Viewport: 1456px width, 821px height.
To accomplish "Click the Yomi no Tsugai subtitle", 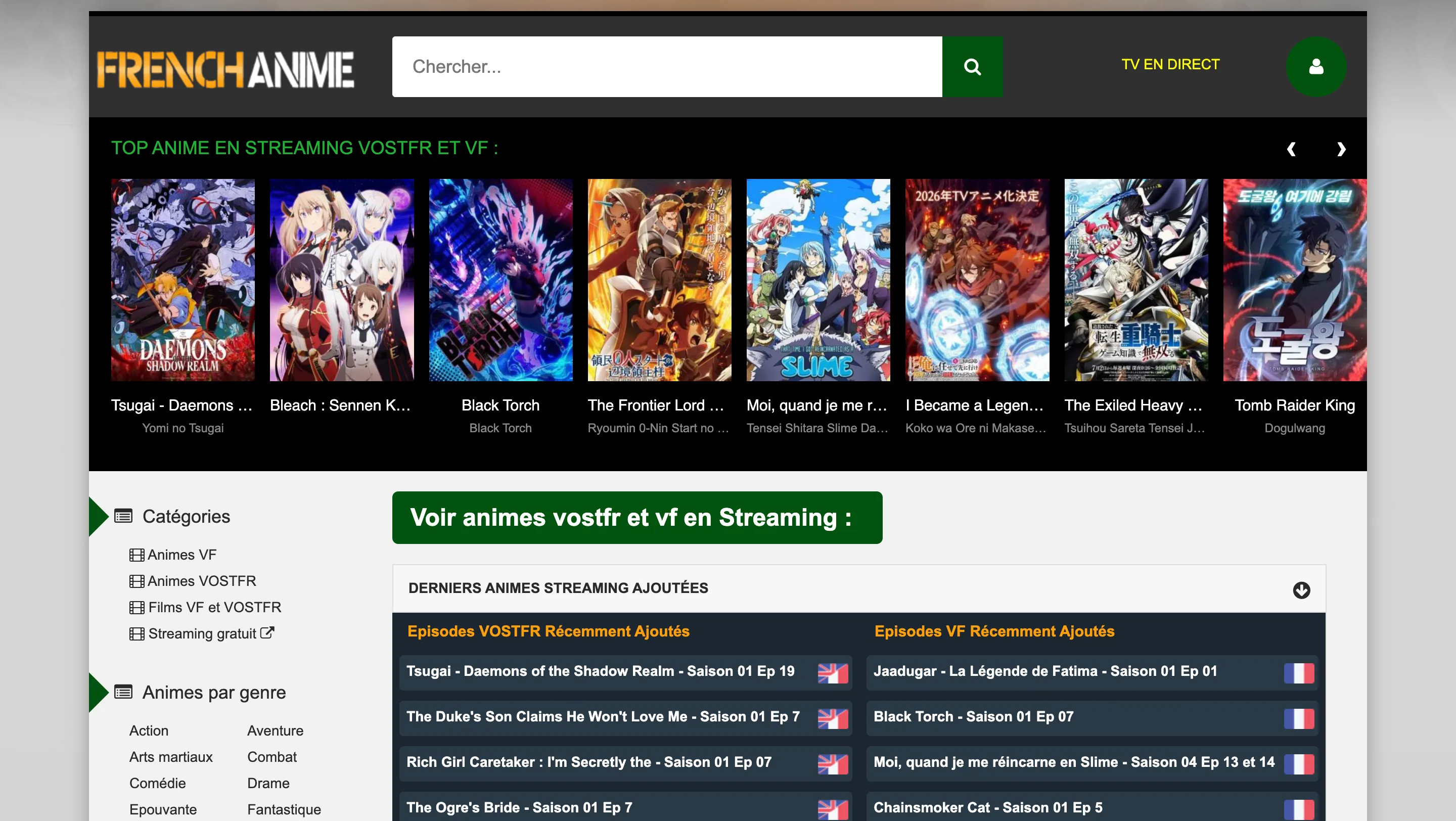I will 183,428.
